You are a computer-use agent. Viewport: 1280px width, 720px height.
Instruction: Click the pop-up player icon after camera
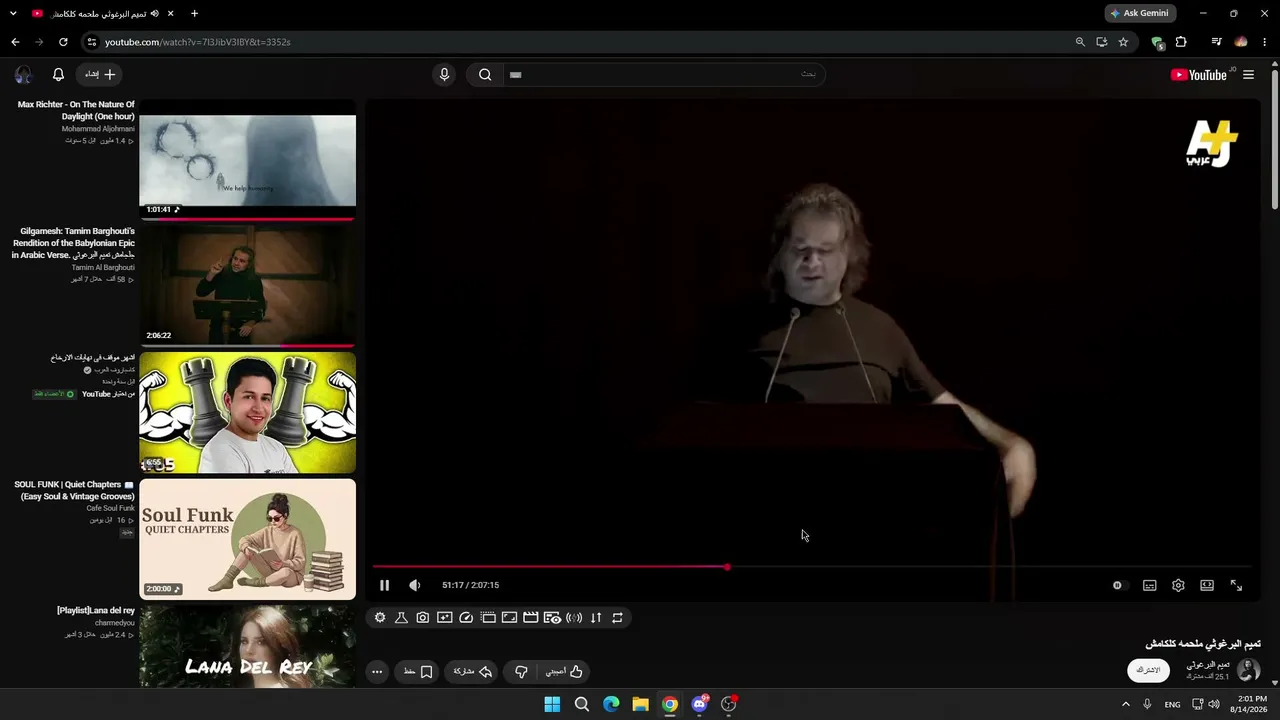pos(445,618)
